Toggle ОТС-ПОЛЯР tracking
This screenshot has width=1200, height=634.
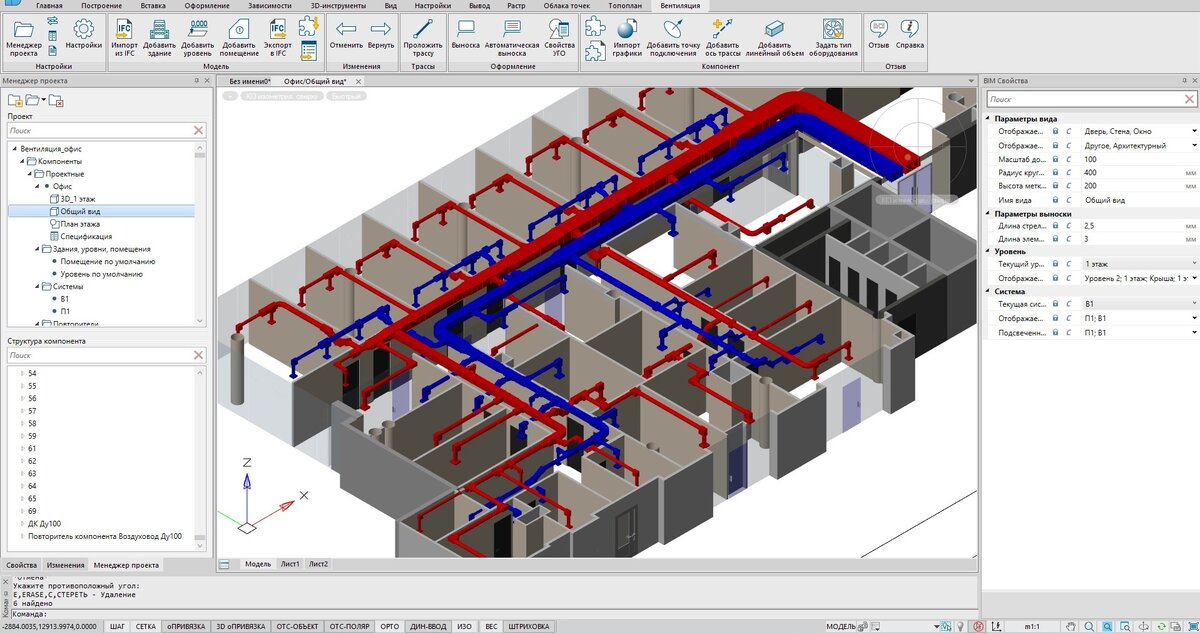350,627
